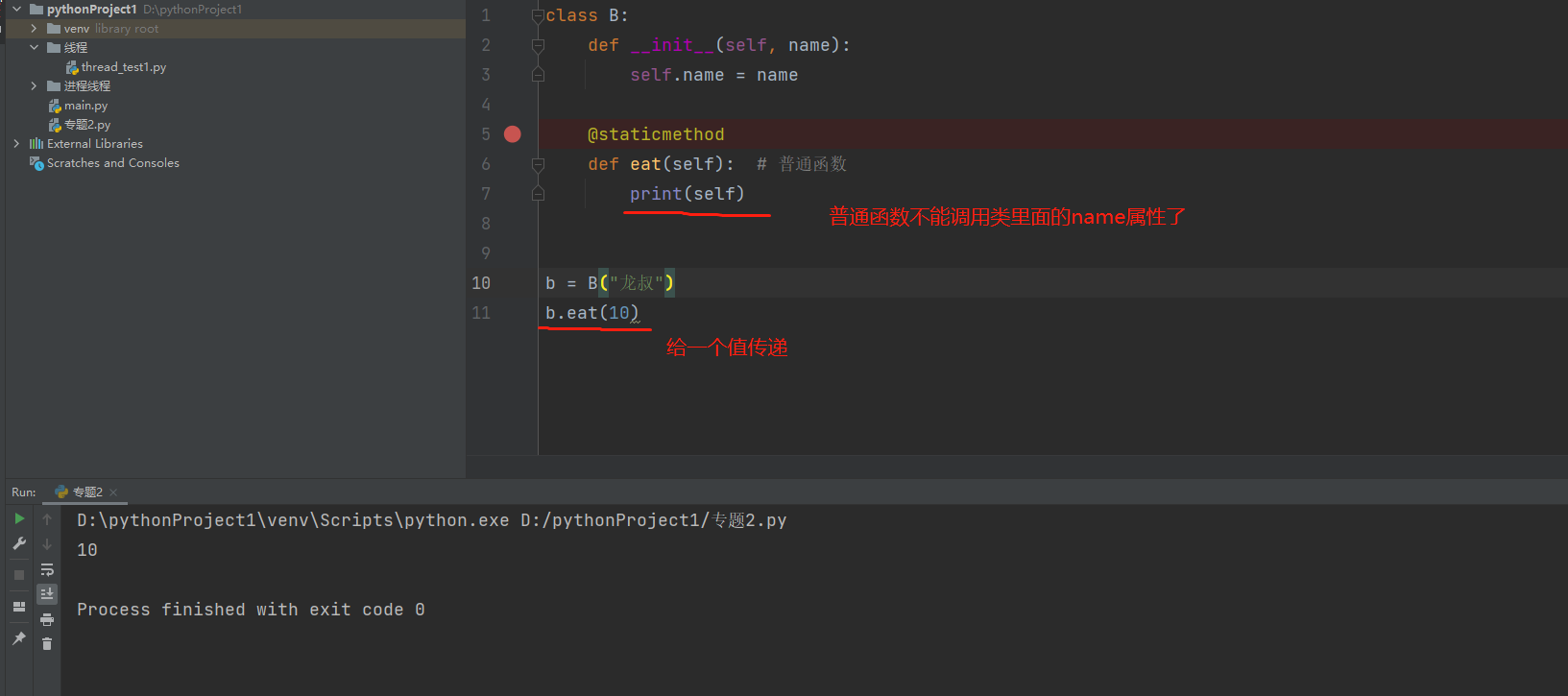
Task: Collapse the 线程 folder
Action: [34, 48]
